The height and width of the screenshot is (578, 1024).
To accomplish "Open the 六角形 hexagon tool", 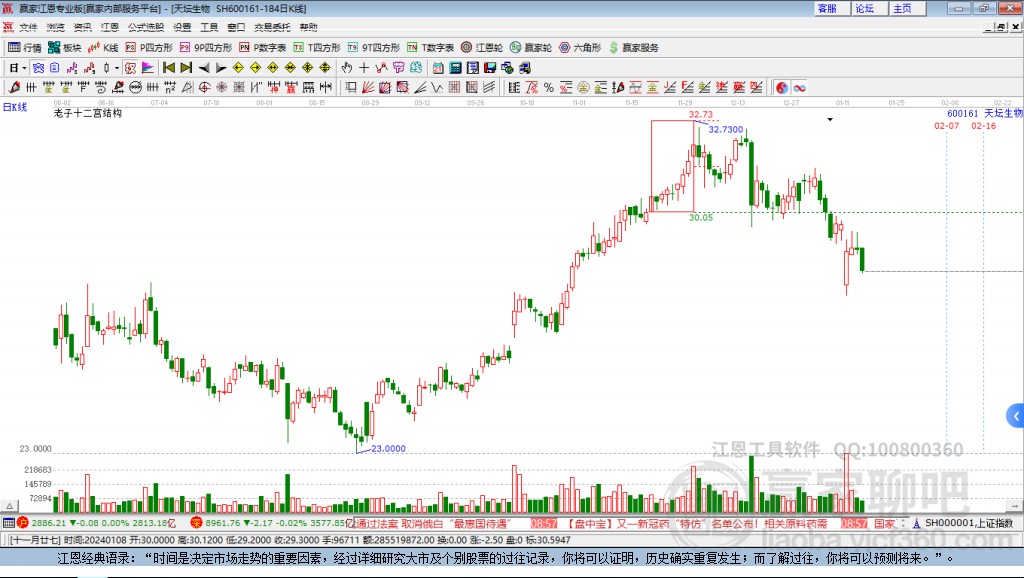I will point(580,47).
